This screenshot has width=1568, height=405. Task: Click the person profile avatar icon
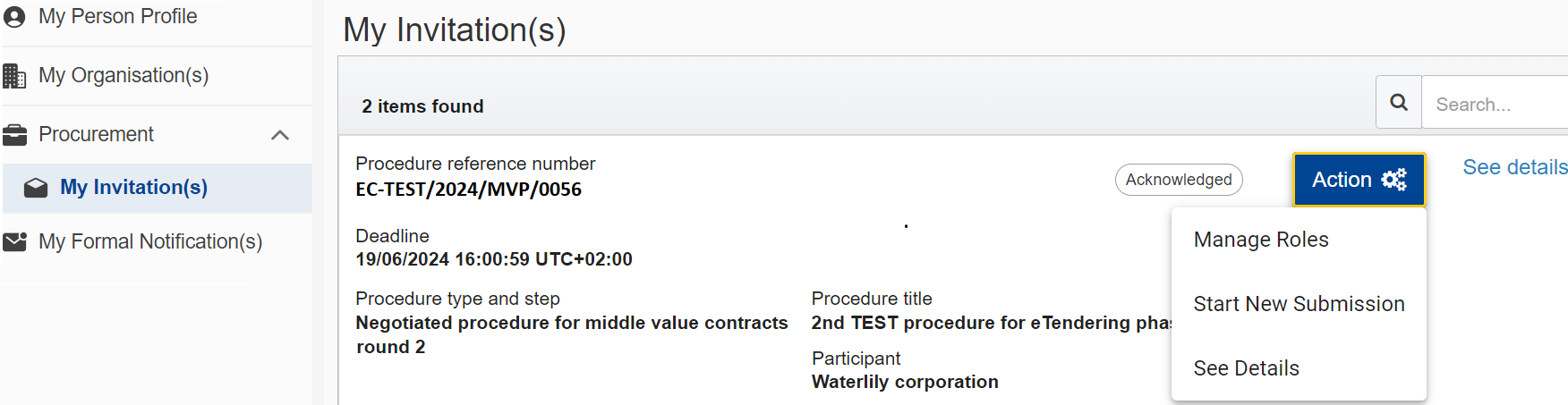(x=14, y=17)
